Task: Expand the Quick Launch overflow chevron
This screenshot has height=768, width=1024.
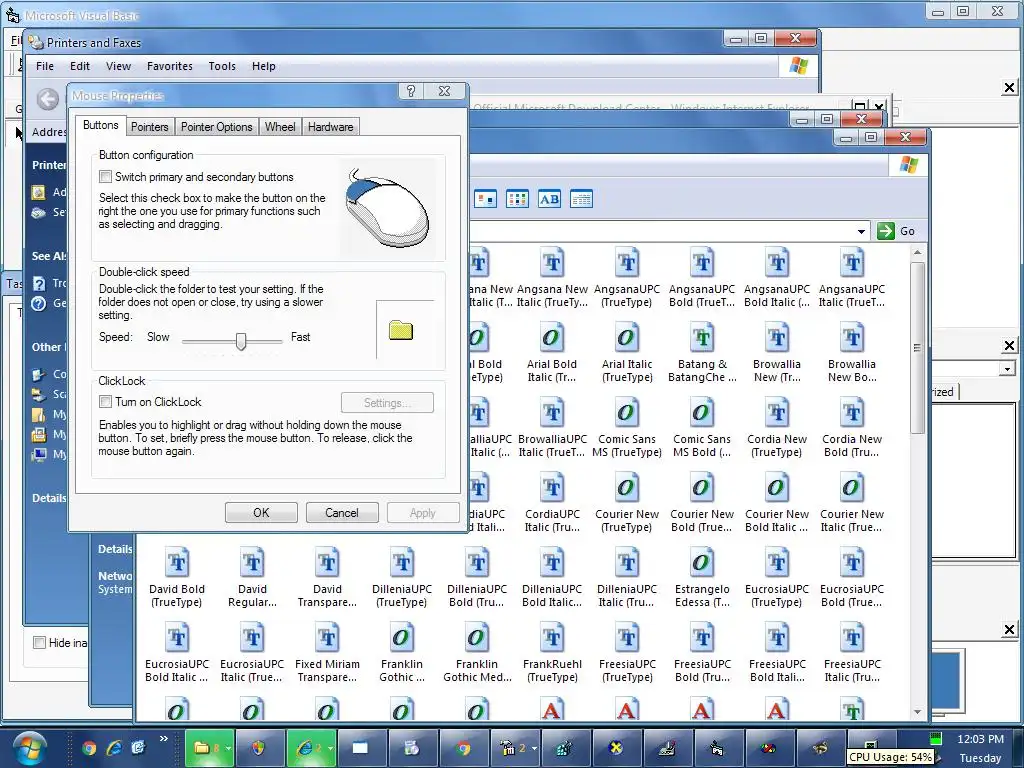Action: pos(163,739)
